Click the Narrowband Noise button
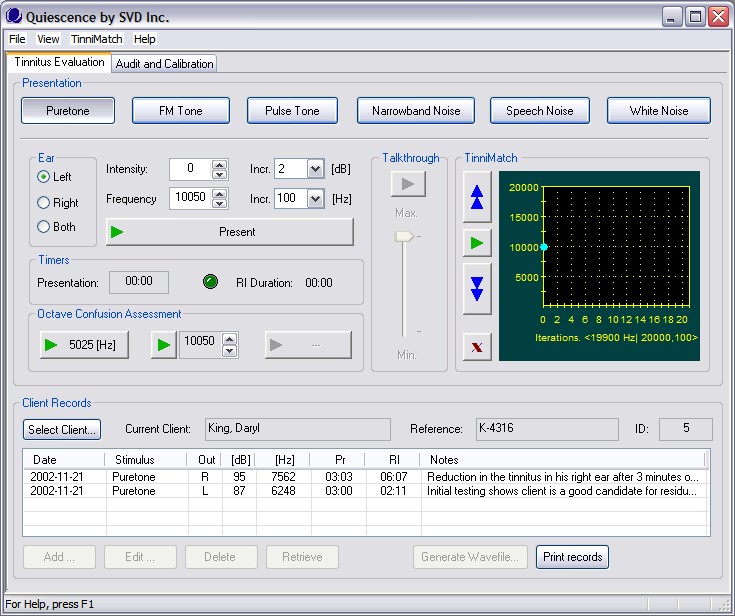This screenshot has width=735, height=616. coord(416,111)
